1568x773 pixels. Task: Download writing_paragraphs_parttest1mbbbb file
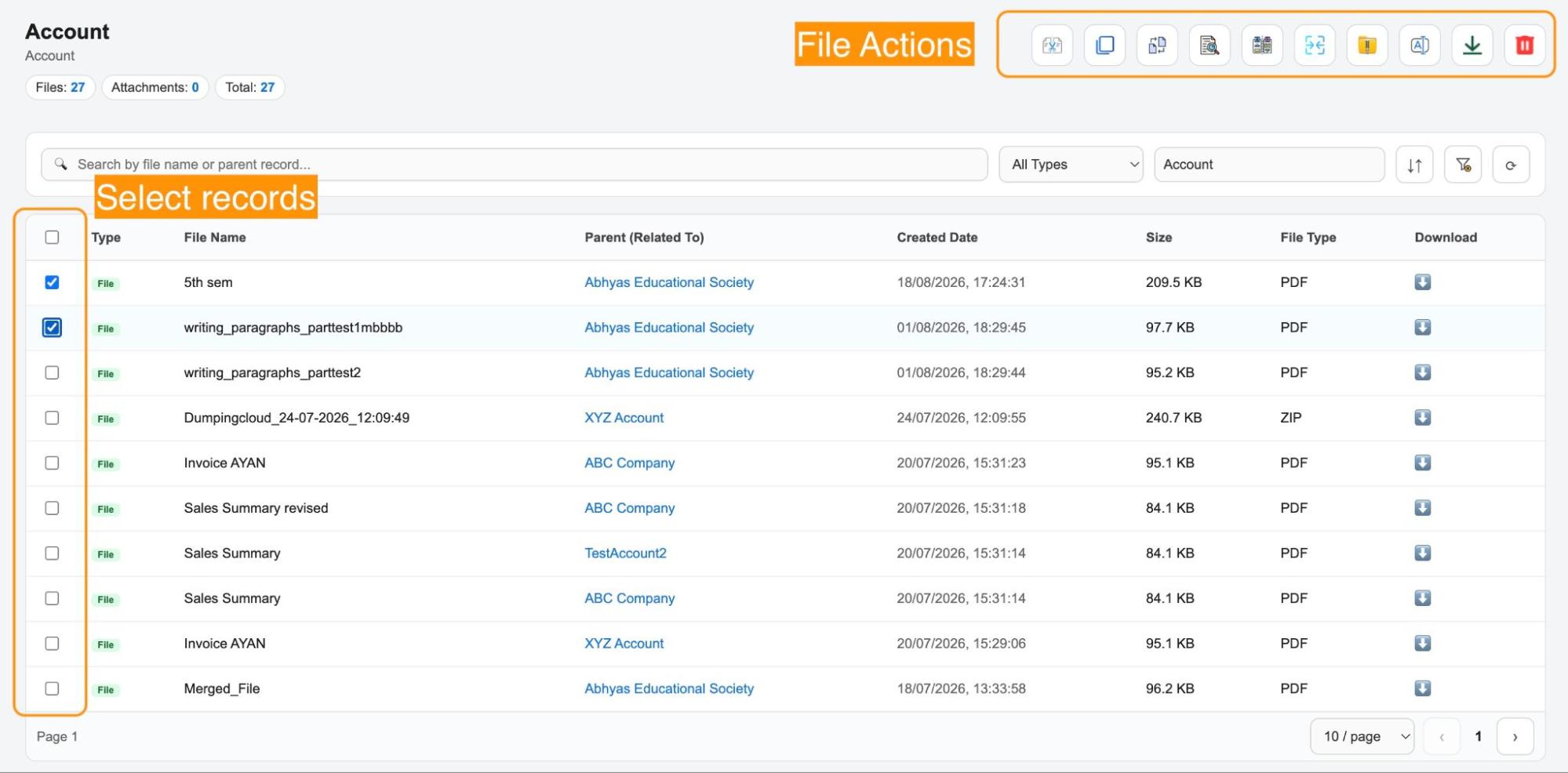[x=1422, y=327]
